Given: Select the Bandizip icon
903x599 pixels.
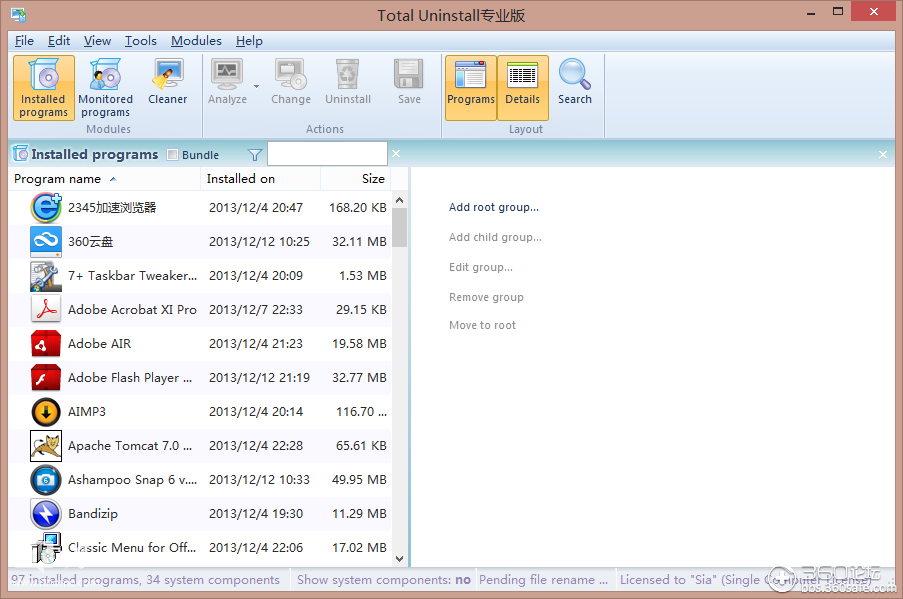Looking at the screenshot, I should tap(46, 514).
